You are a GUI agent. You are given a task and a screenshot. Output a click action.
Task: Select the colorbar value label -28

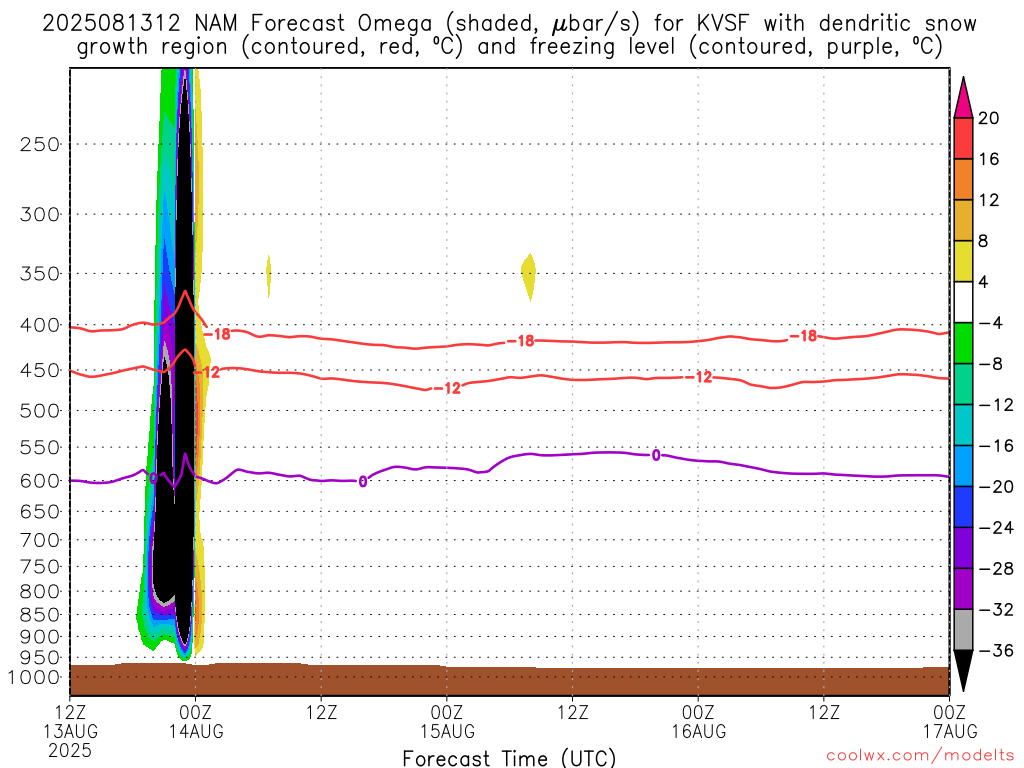pyautogui.click(x=997, y=569)
